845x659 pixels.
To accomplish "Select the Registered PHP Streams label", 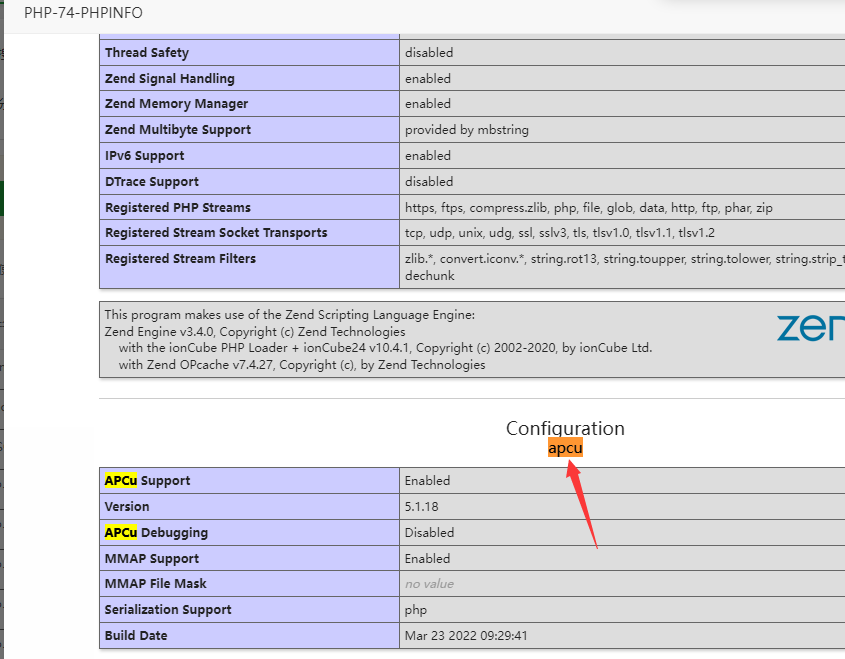I will [178, 207].
